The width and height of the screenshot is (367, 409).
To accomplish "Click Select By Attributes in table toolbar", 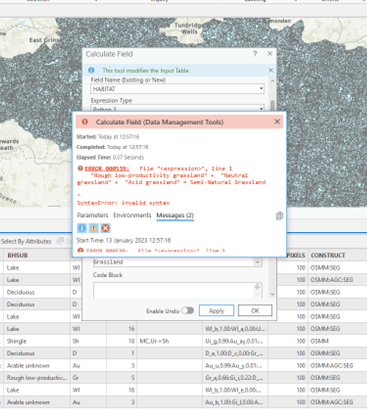I will (26, 241).
